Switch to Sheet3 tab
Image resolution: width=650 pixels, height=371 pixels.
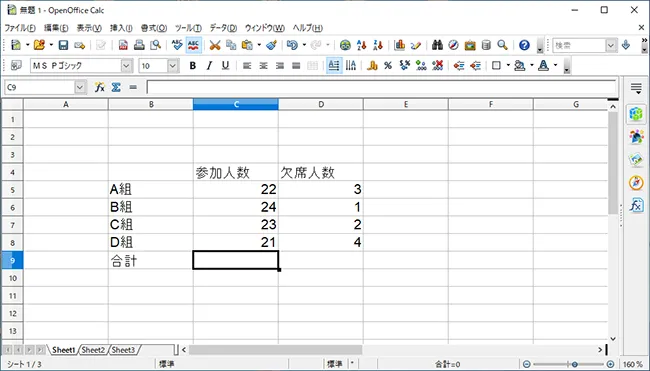pyautogui.click(x=123, y=350)
